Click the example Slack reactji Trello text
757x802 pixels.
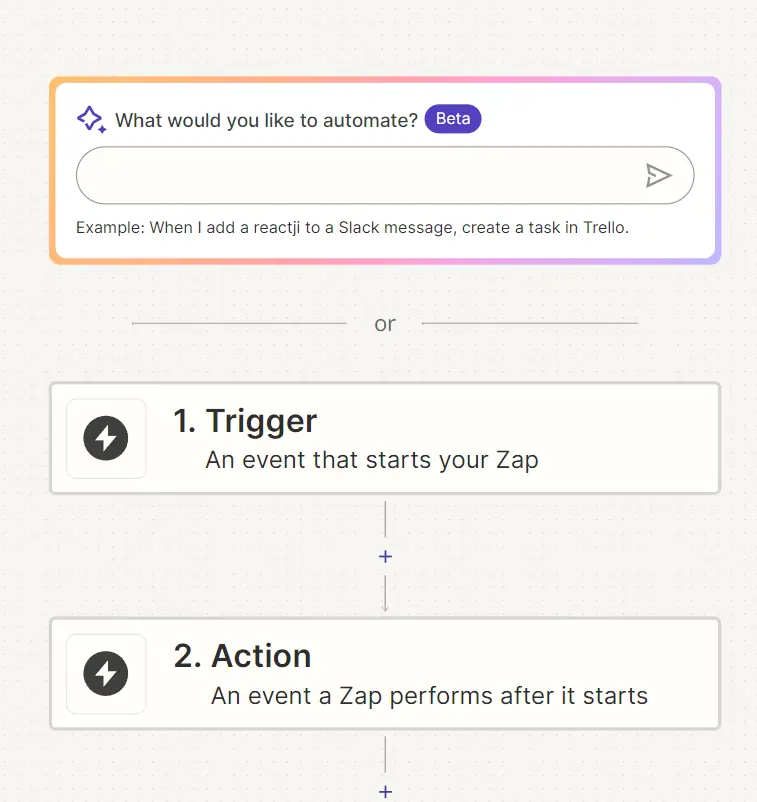[x=352, y=228]
